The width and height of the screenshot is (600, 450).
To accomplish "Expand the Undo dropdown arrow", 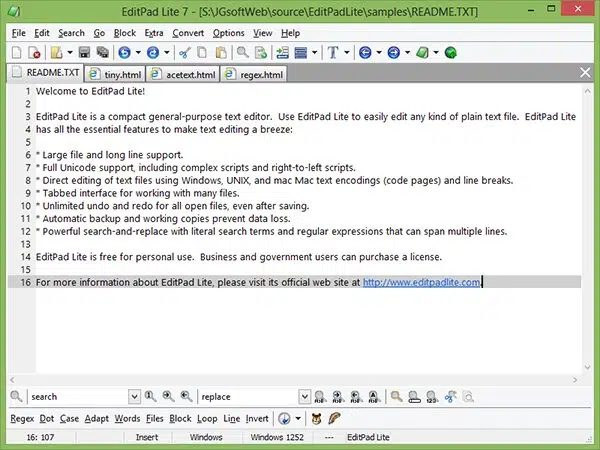I will click(x=138, y=52).
